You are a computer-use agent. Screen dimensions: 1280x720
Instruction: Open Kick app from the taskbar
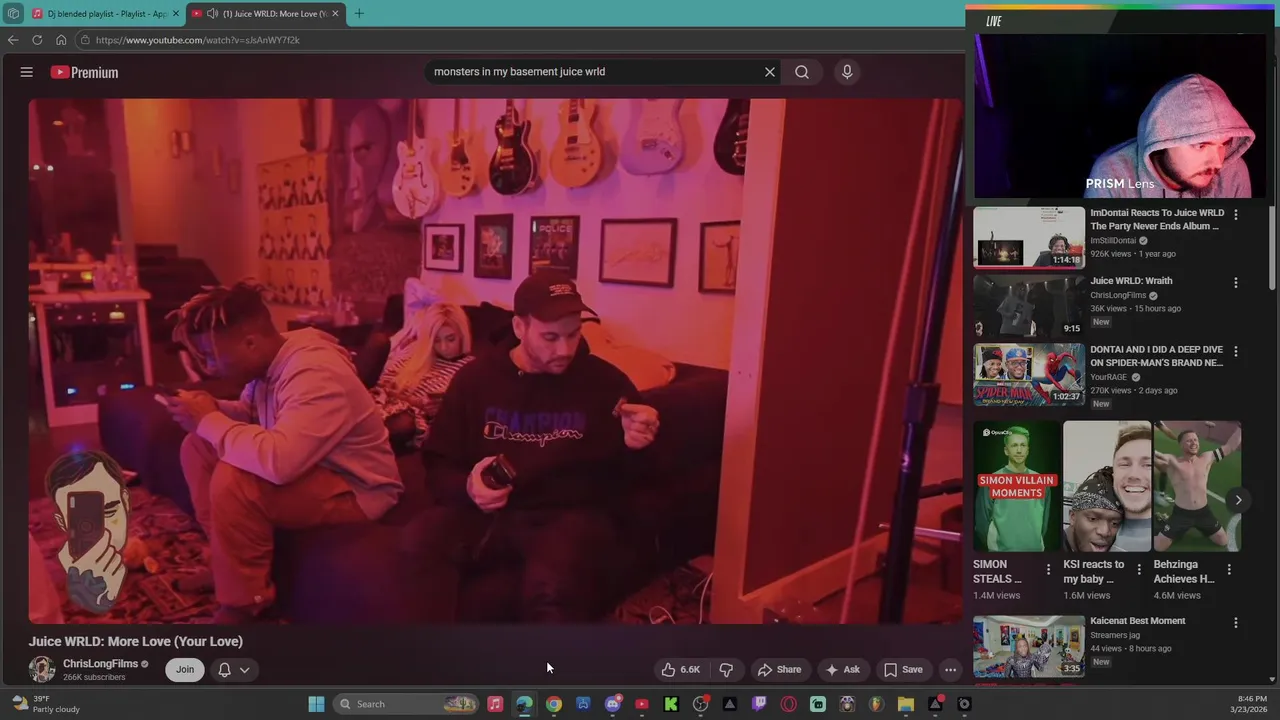(x=671, y=704)
